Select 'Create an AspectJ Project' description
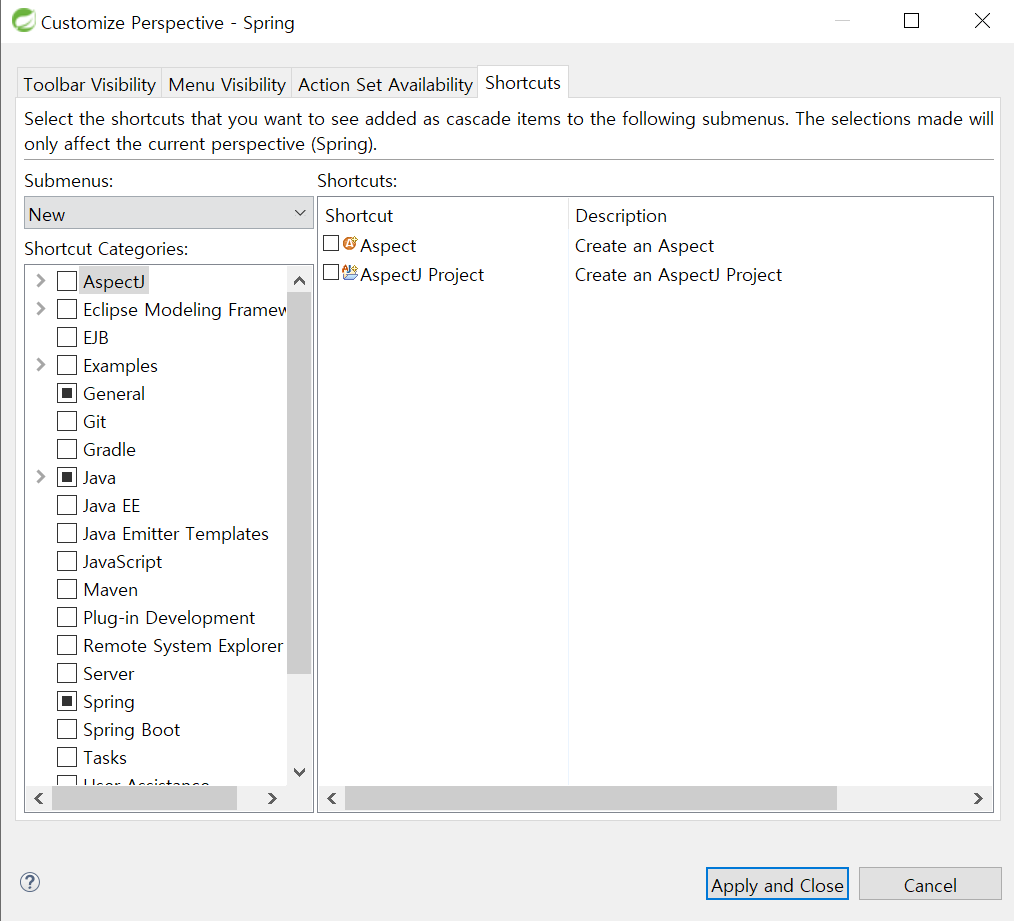The width and height of the screenshot is (1014, 921). click(678, 275)
